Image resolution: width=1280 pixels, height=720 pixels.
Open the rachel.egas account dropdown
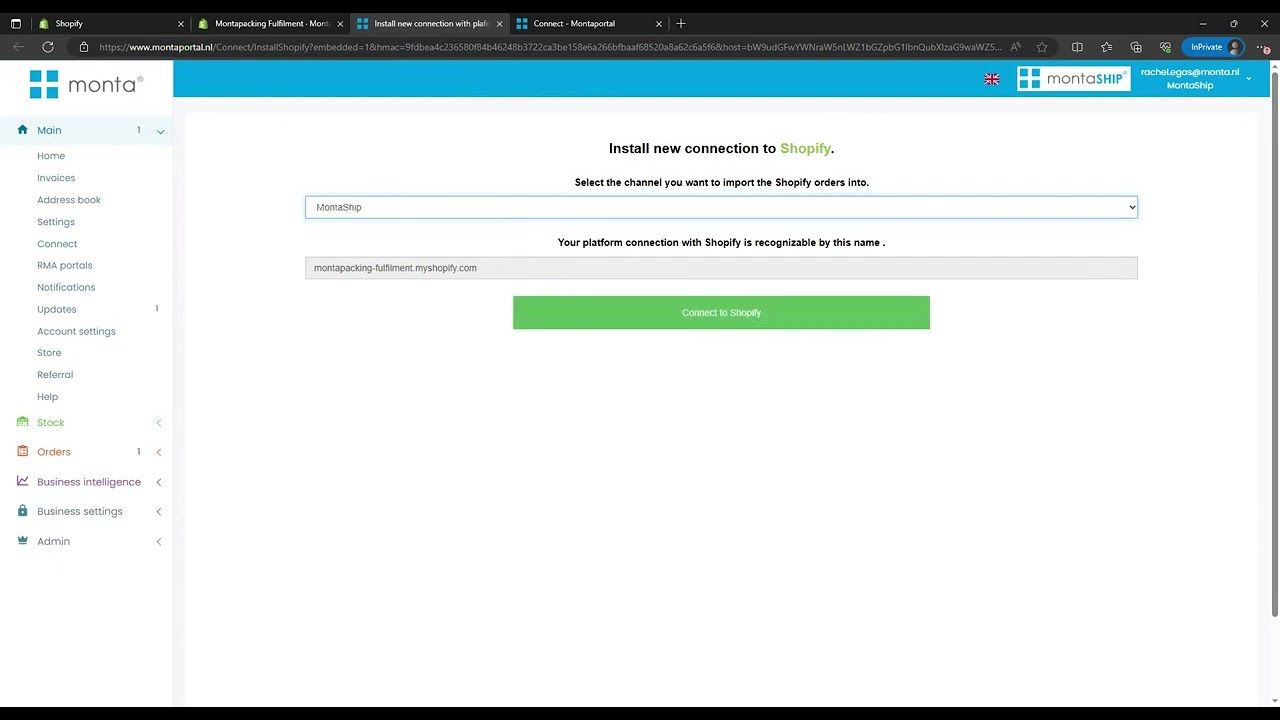click(x=1195, y=78)
